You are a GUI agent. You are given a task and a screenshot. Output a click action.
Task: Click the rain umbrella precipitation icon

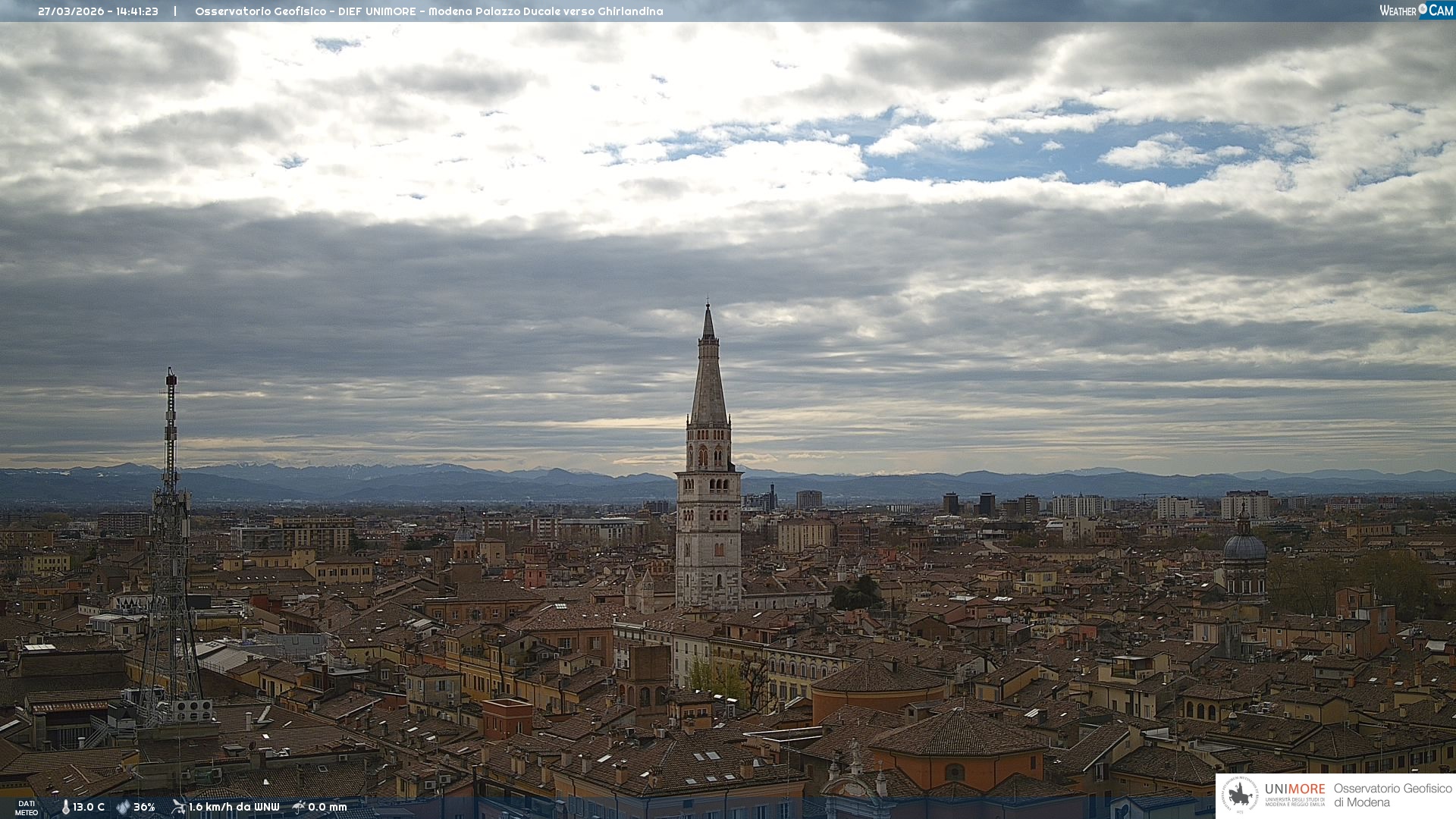[x=299, y=807]
